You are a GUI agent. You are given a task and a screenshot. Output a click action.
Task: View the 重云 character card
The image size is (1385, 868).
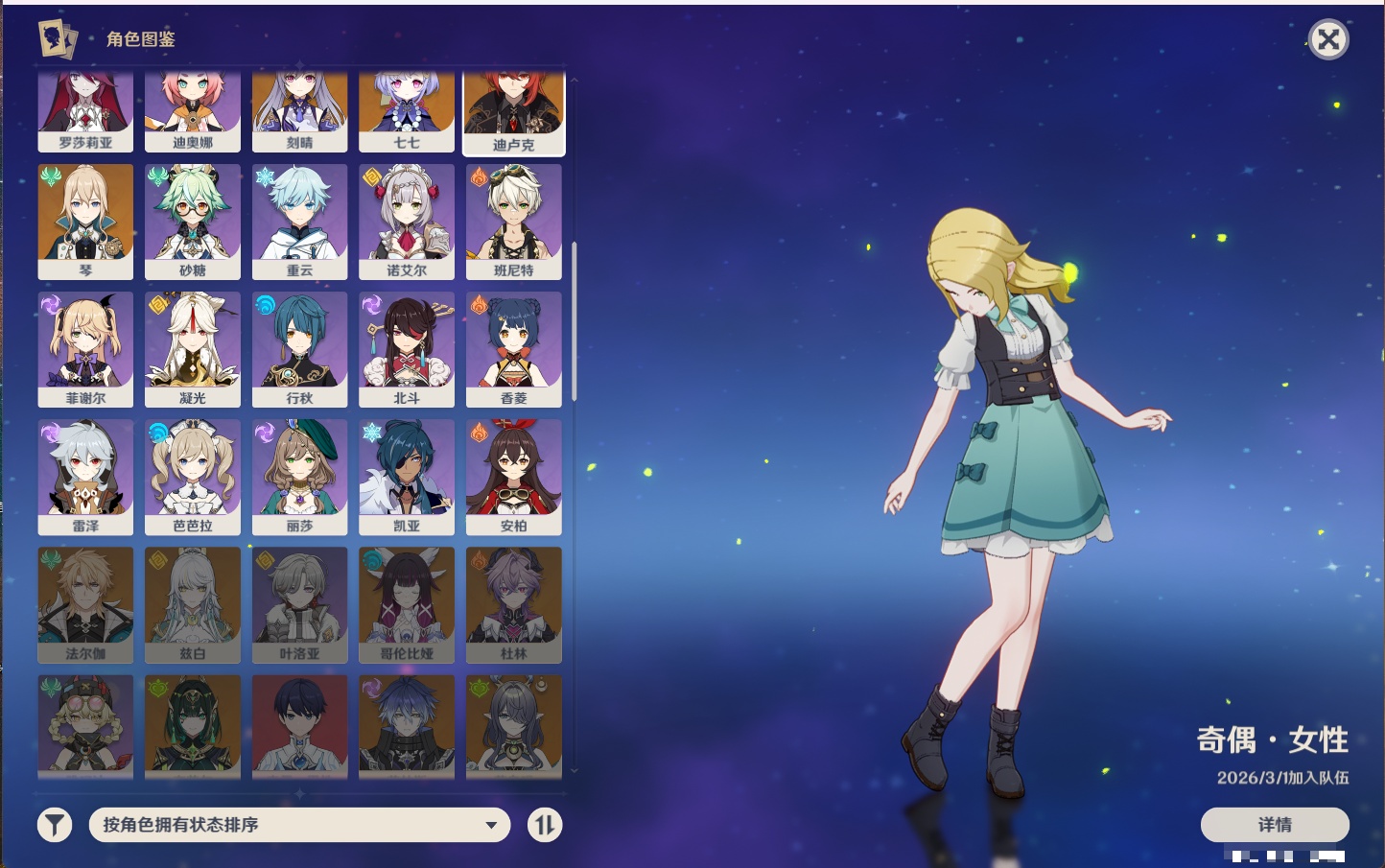coord(300,222)
